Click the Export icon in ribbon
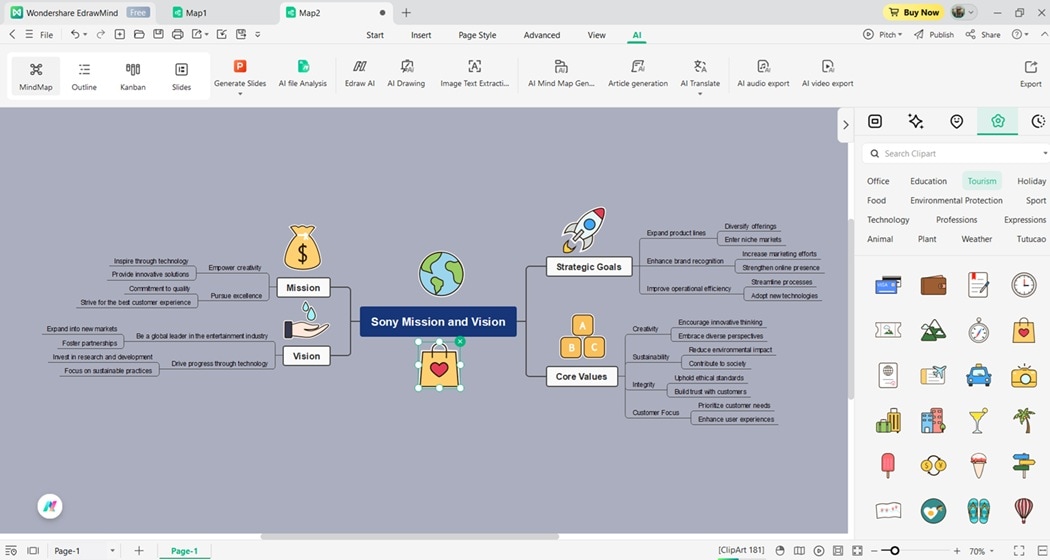This screenshot has height=560, width=1050. point(1031,73)
